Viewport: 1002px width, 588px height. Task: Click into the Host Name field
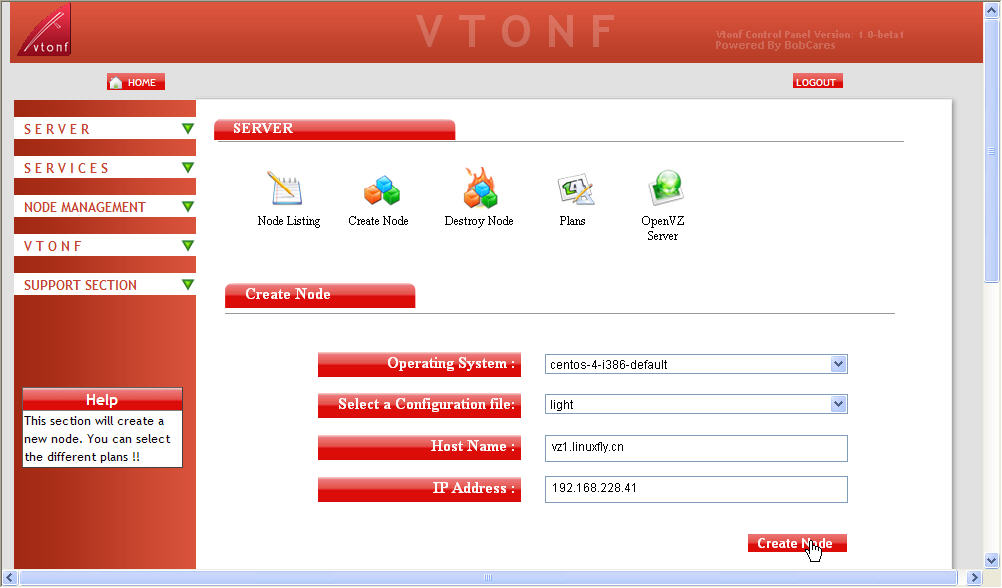[696, 447]
